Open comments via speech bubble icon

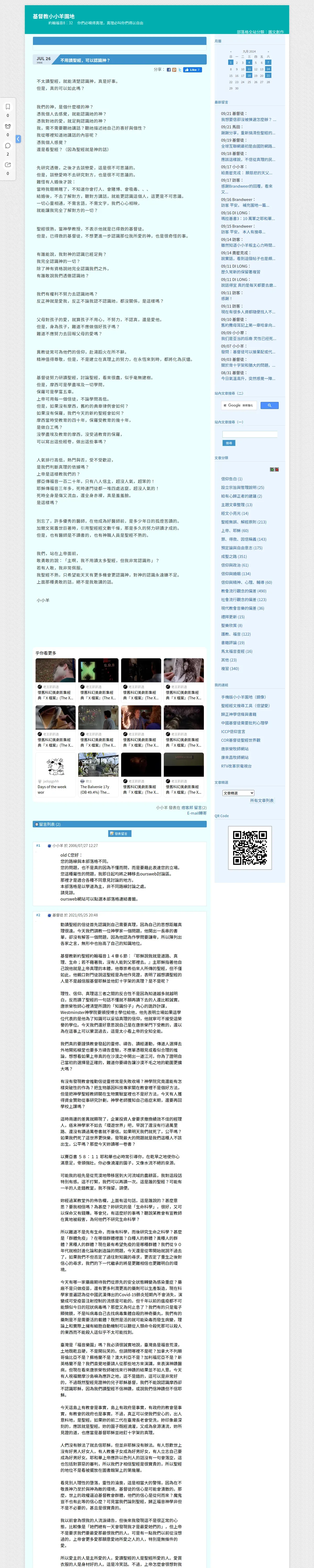tap(8, 146)
